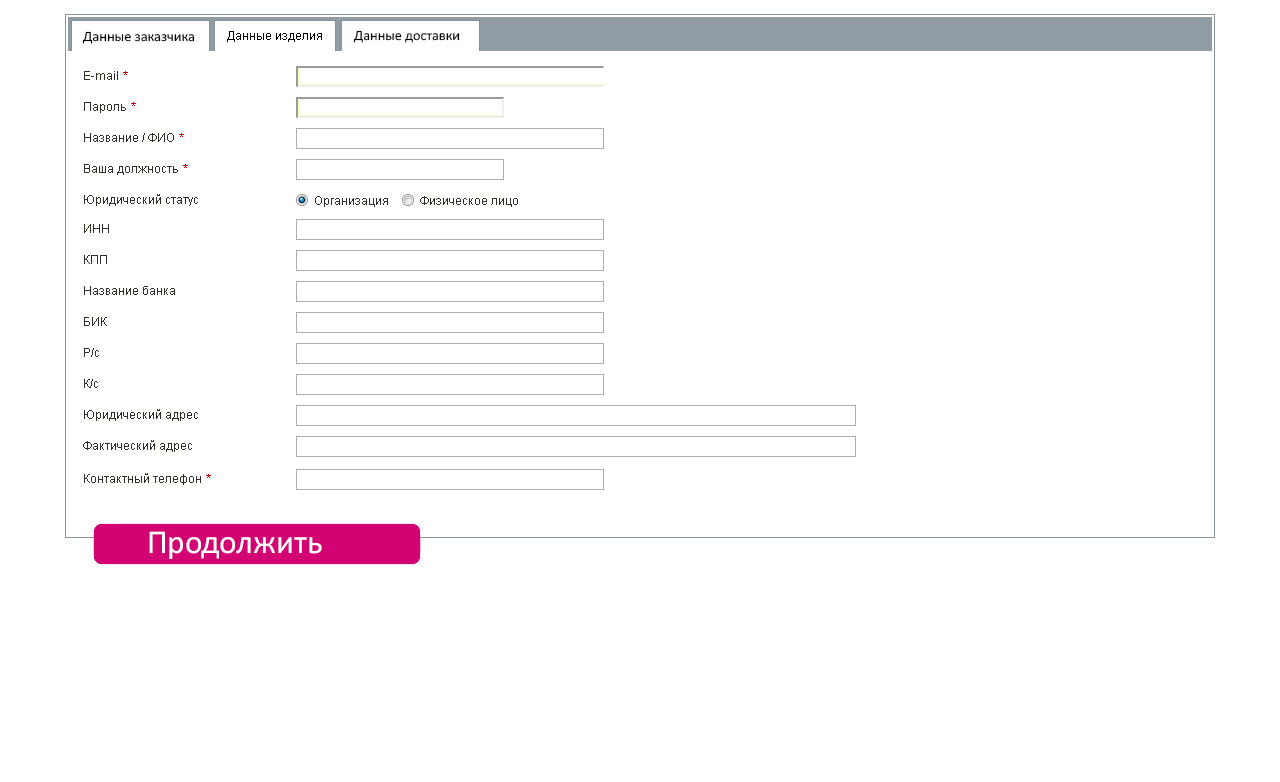Switch to the Данные заказчика tab
1280x782 pixels.
coord(139,36)
